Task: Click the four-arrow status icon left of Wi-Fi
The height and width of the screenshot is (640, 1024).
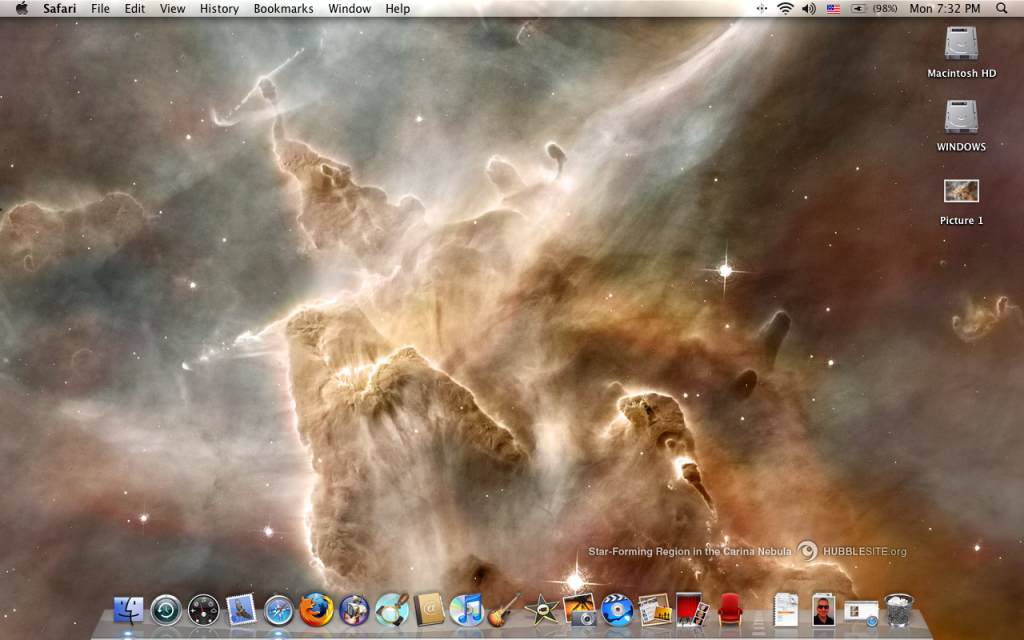Action: tap(761, 8)
